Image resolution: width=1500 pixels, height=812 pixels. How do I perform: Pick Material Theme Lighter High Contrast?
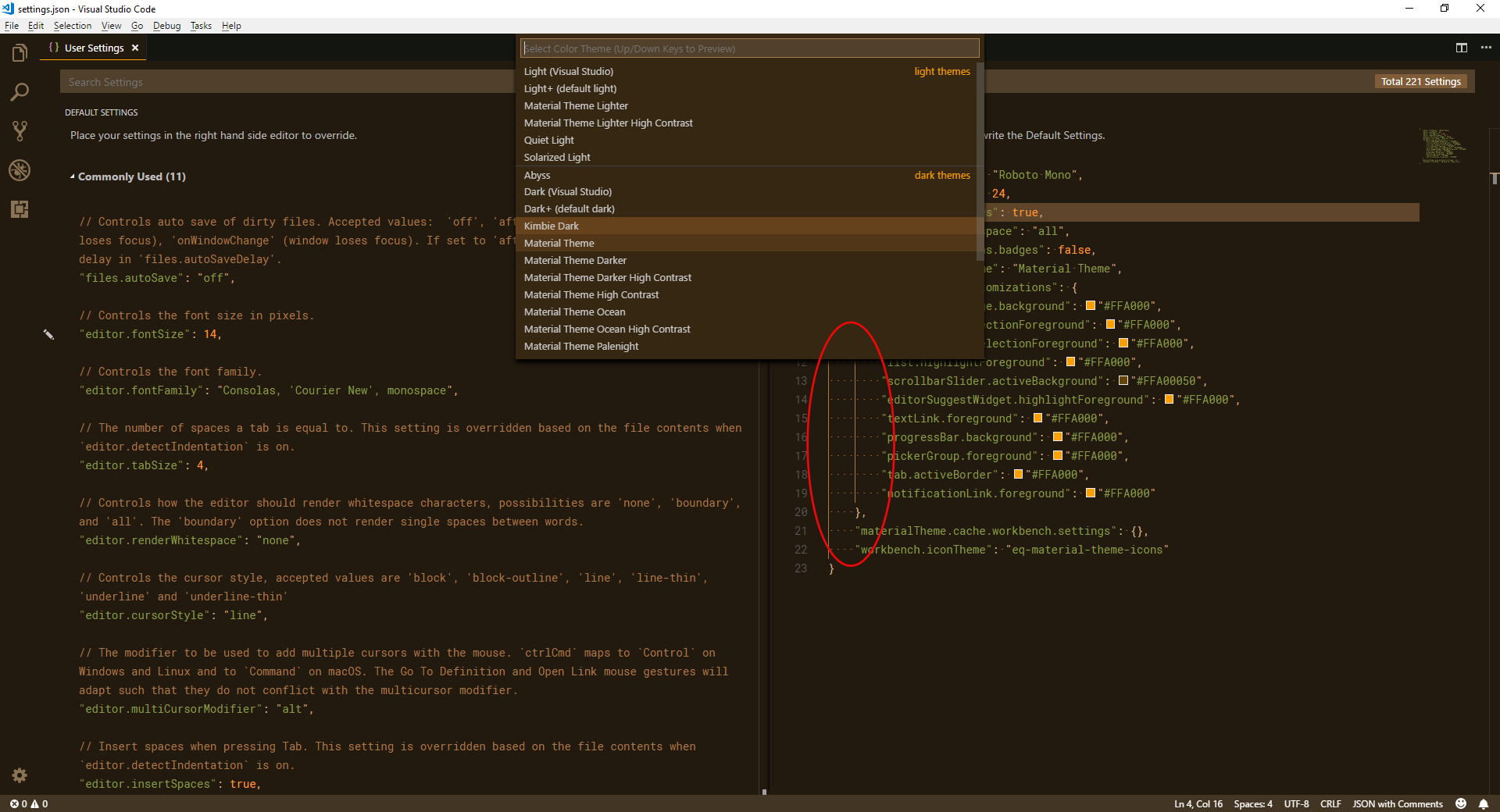coord(746,123)
